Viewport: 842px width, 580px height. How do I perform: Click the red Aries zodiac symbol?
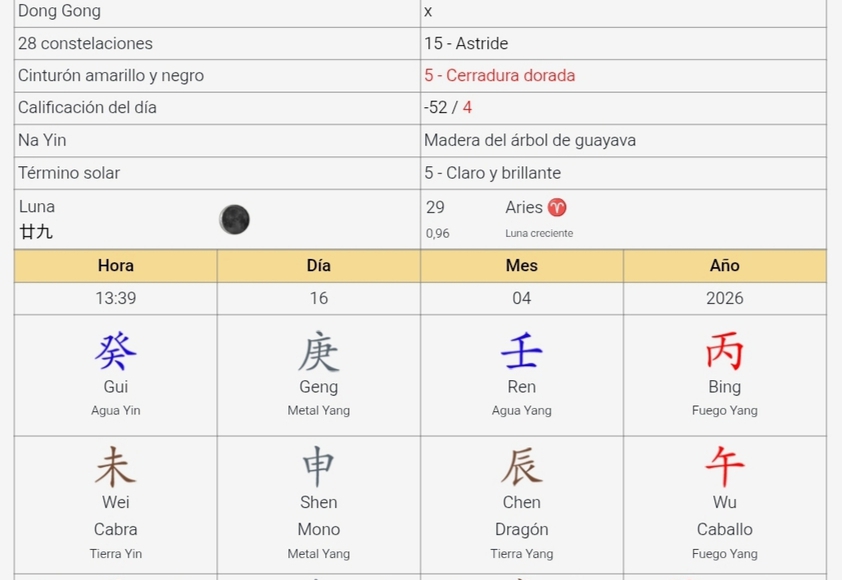coord(557,208)
